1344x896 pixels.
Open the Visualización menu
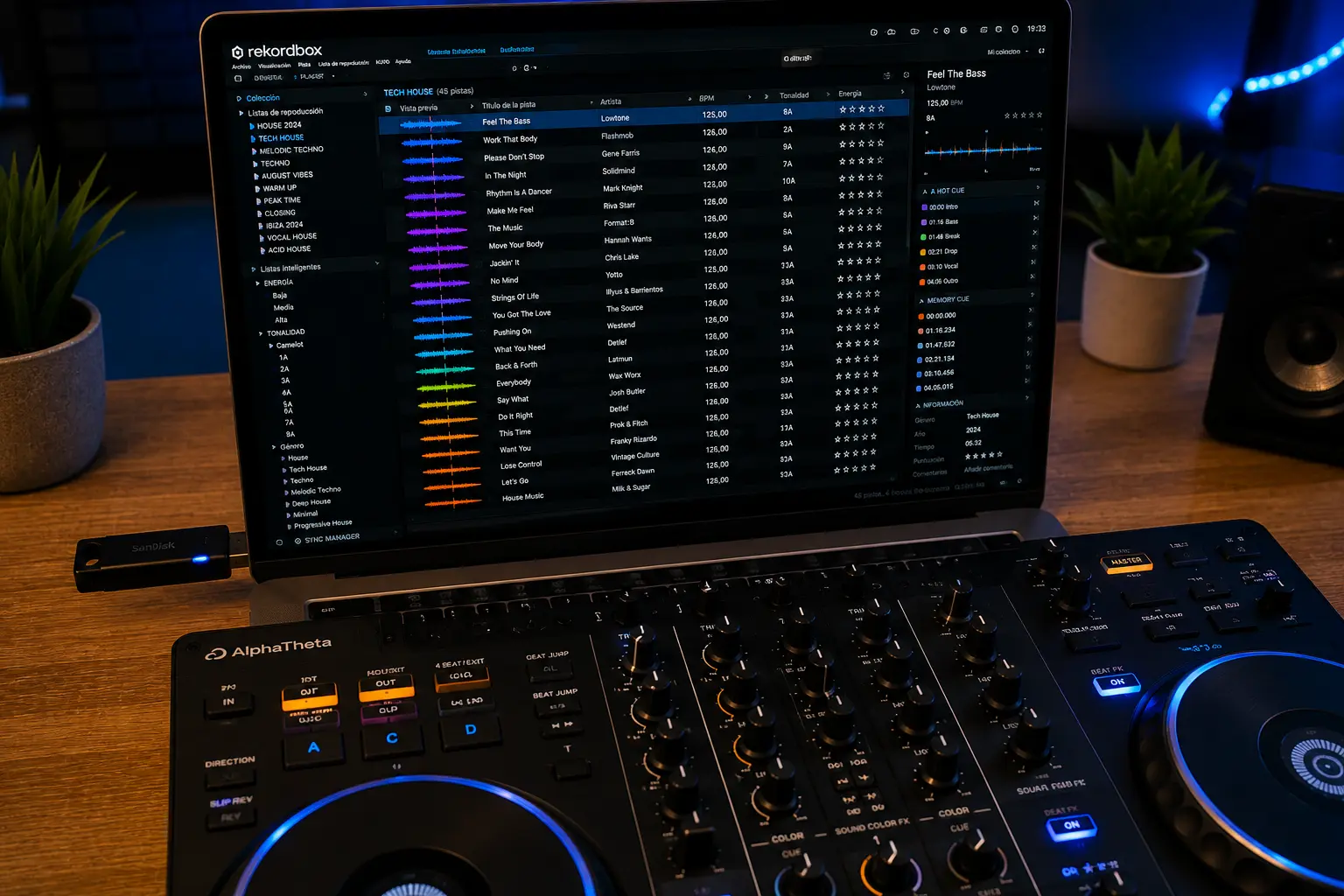point(274,66)
